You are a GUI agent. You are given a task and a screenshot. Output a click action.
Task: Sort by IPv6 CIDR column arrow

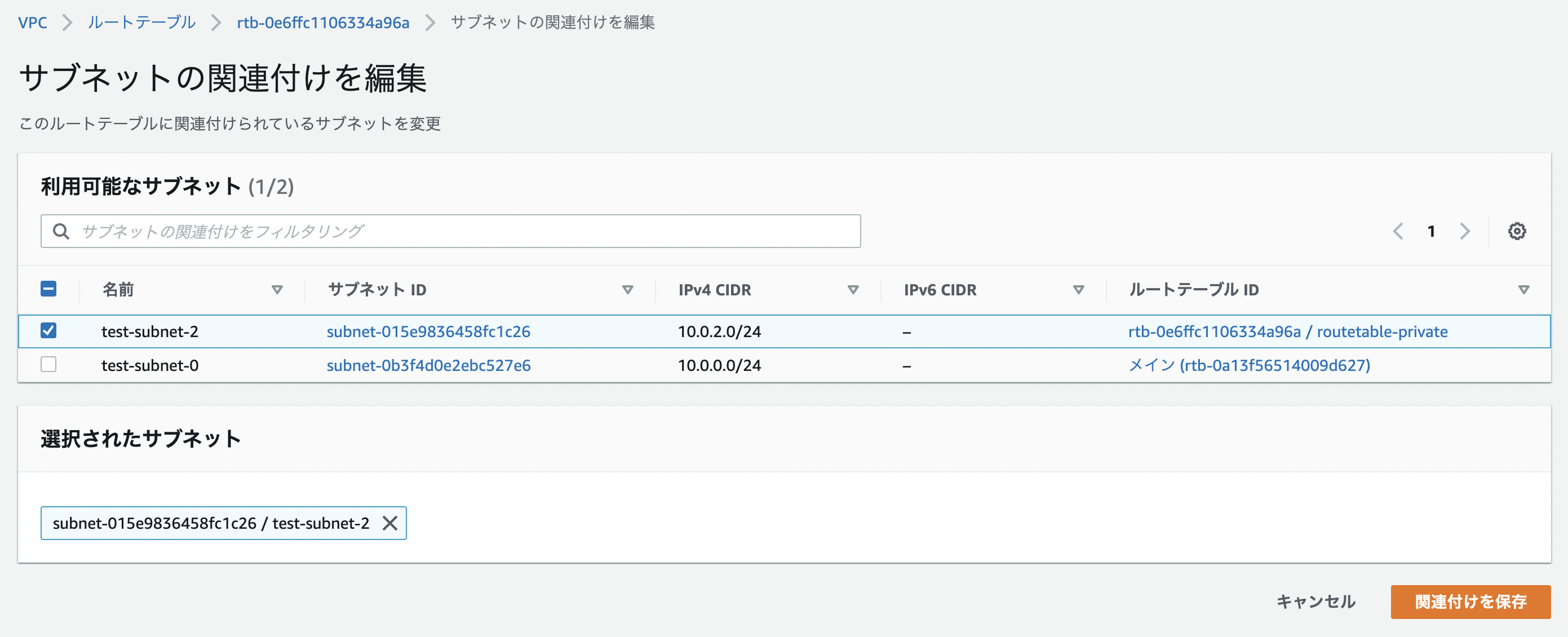click(1078, 290)
